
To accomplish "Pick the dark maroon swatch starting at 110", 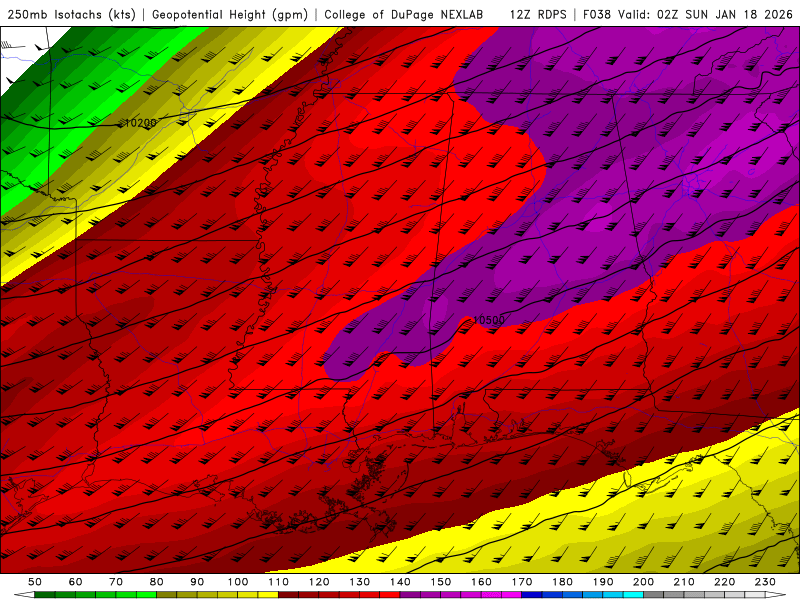I will point(289,595).
